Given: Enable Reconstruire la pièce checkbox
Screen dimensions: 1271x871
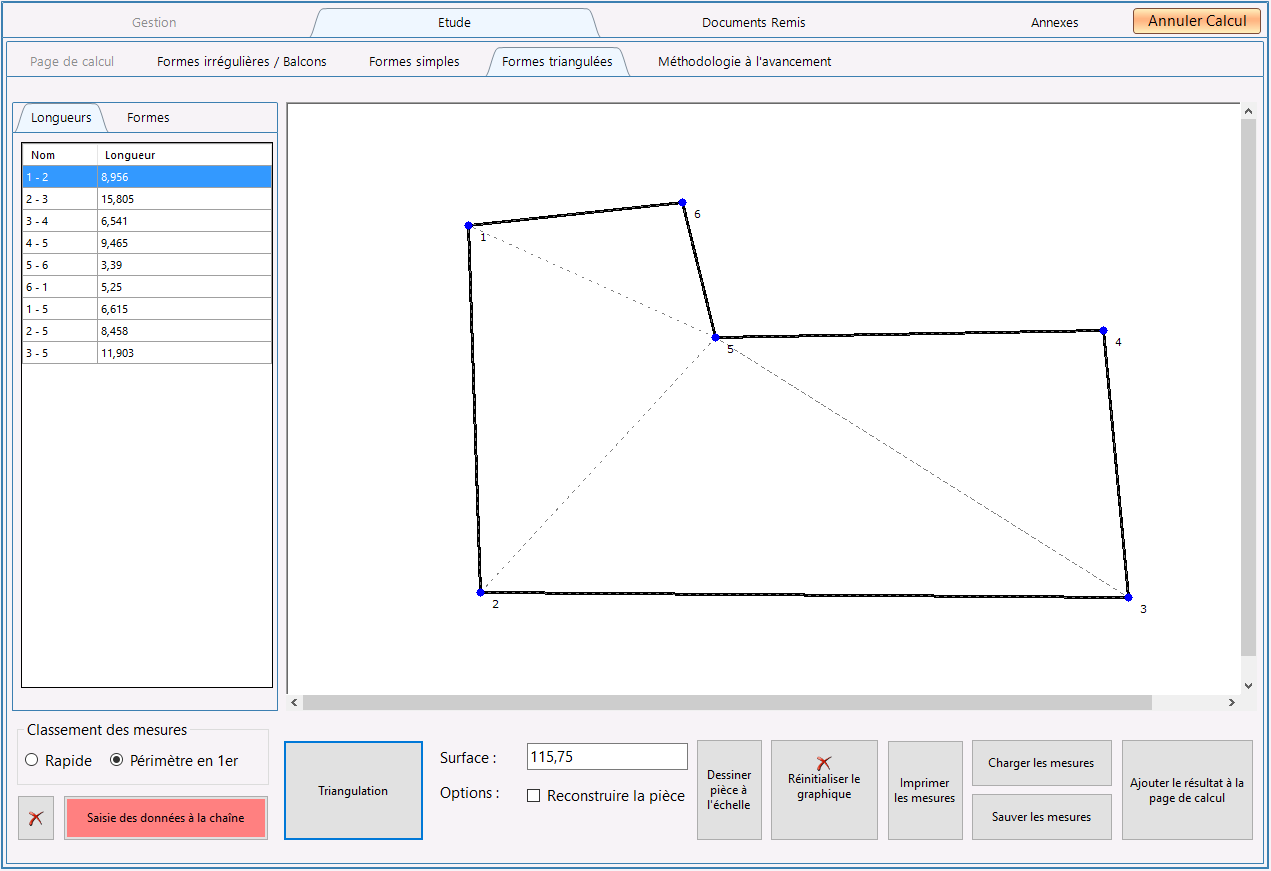Looking at the screenshot, I should click(x=533, y=796).
